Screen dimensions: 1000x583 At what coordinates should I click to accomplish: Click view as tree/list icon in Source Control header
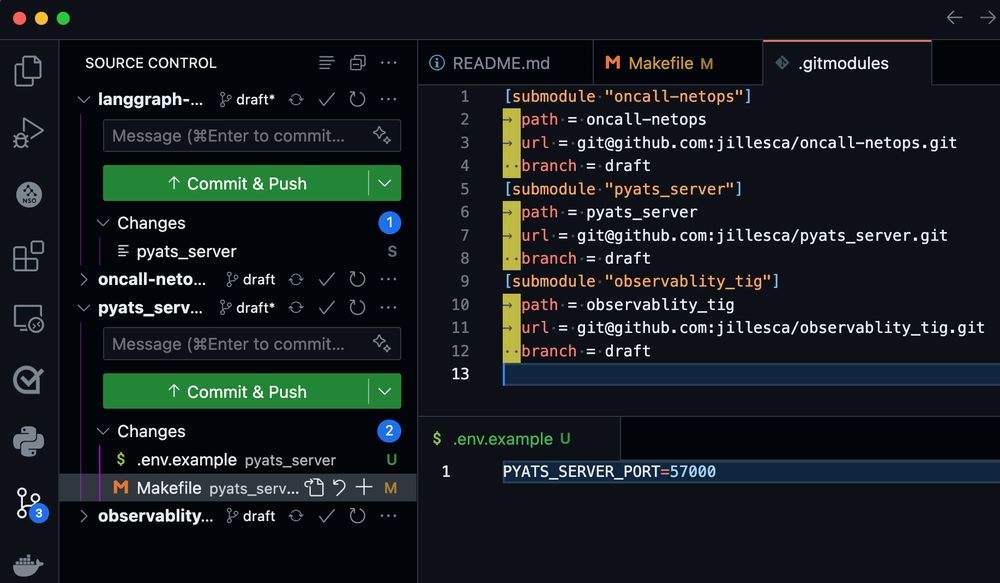click(x=327, y=63)
